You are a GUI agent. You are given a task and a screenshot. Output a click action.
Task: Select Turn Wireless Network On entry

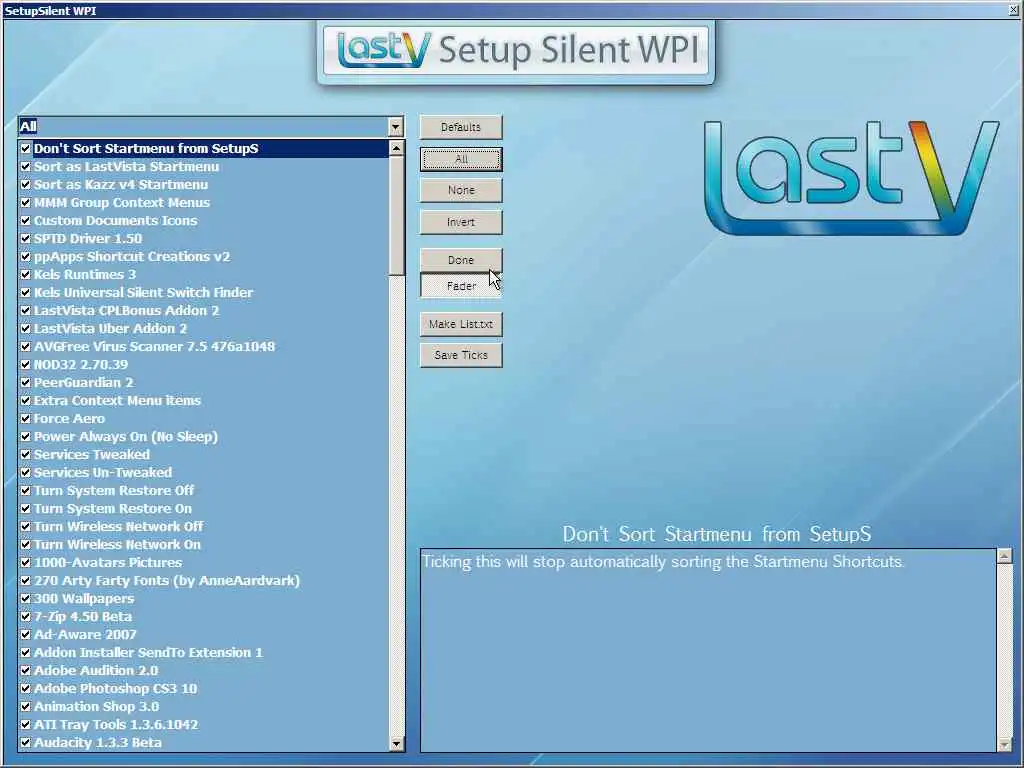117,545
